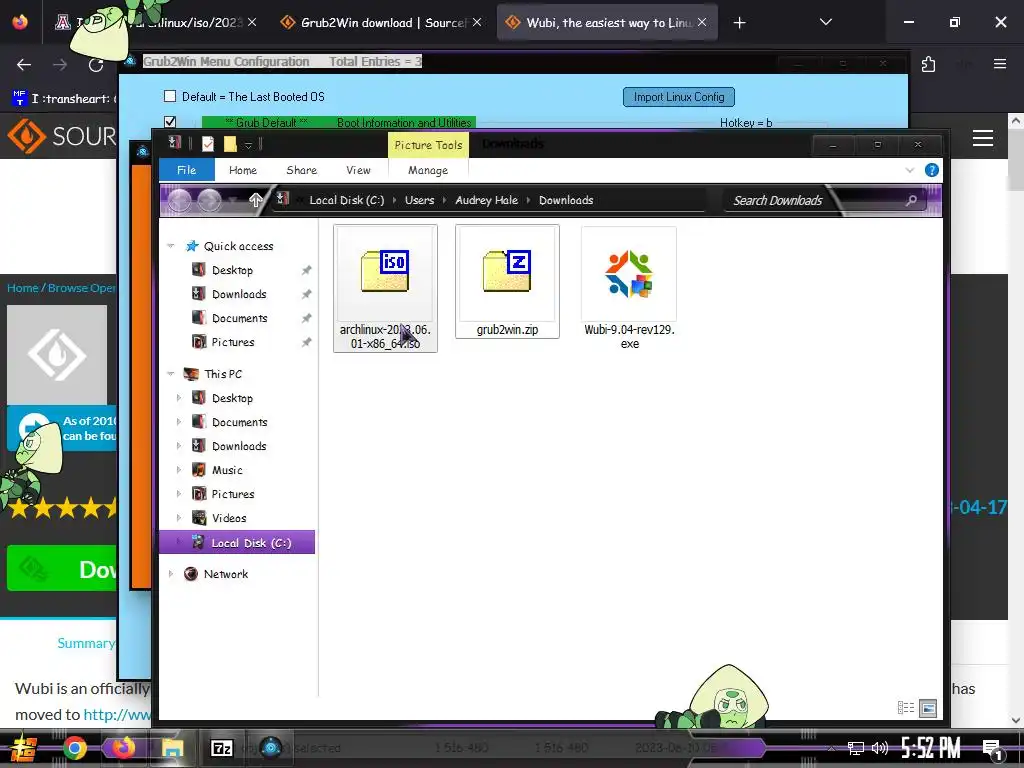The image size is (1024, 768).
Task: Expand Videos under This PC
Action: 179,518
